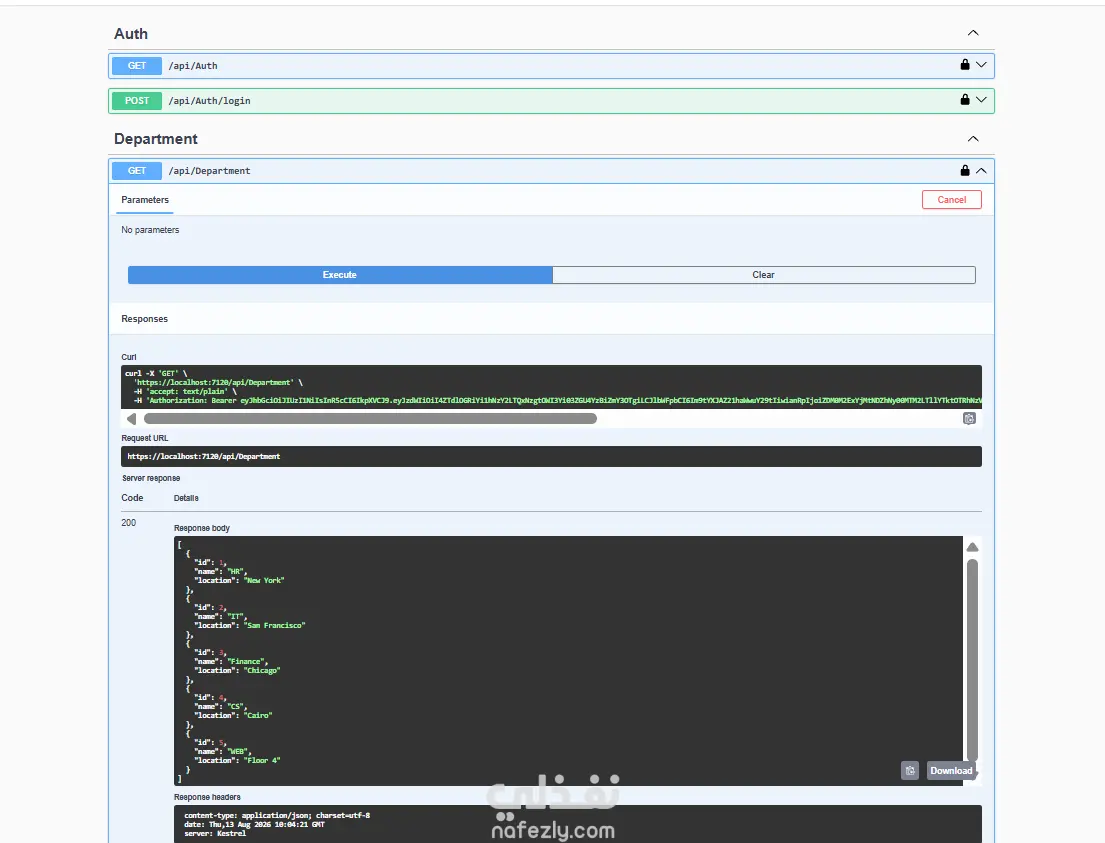Click the Clear button
This screenshot has height=843, width=1105.
[763, 275]
